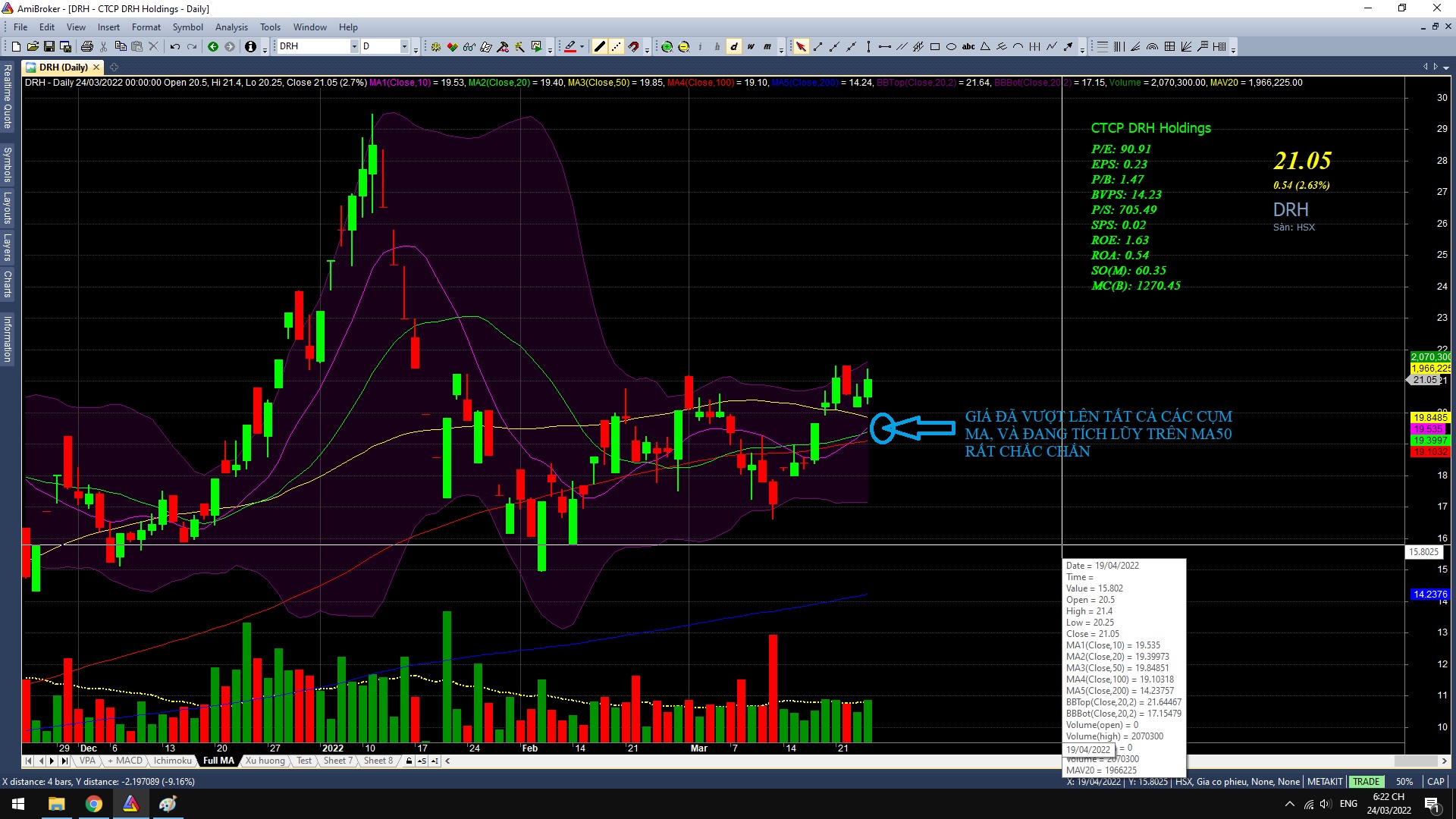This screenshot has height=819, width=1456.
Task: Expand overflow options after the magnet icon
Action: point(647,49)
